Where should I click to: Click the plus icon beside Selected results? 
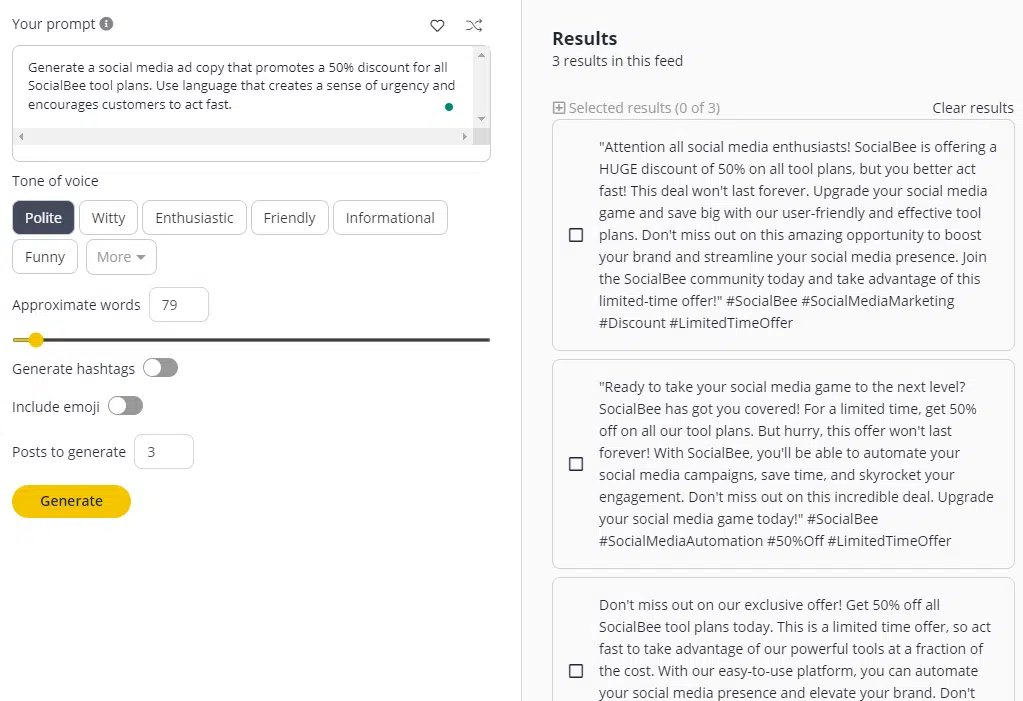pyautogui.click(x=559, y=108)
